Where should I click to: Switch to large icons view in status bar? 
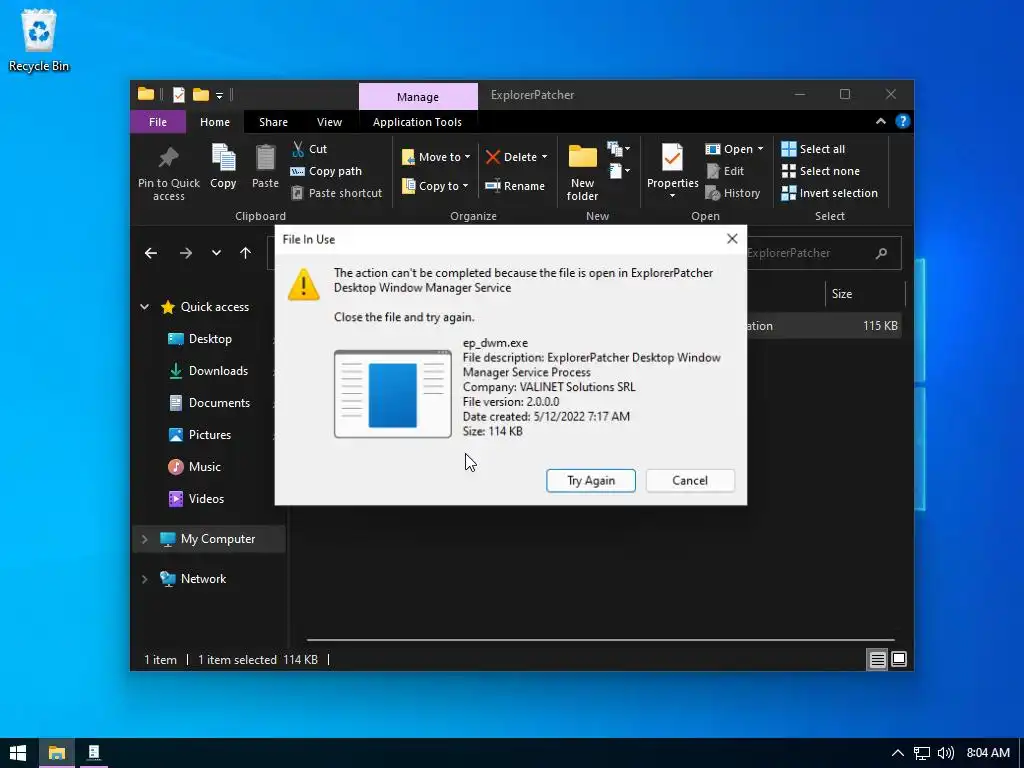pyautogui.click(x=899, y=660)
